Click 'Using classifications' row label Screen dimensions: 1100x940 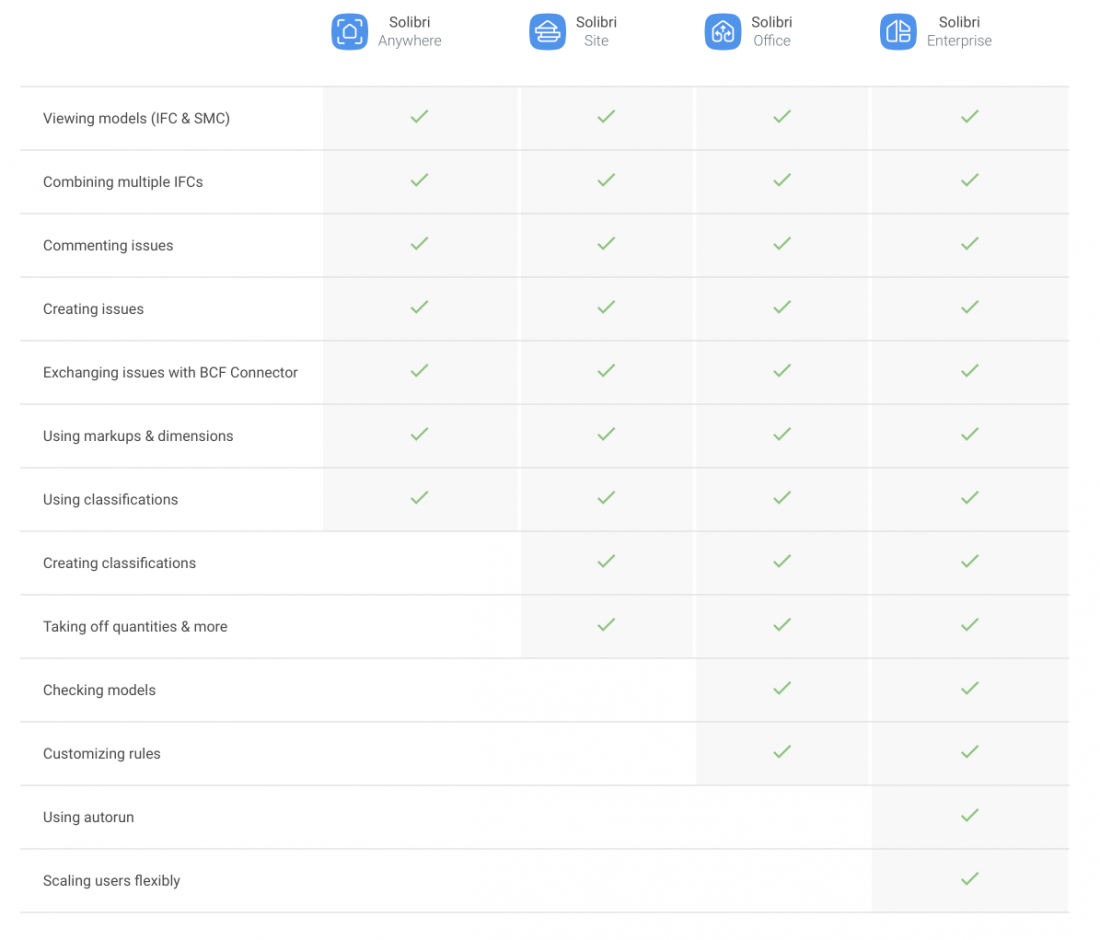[x=111, y=499]
